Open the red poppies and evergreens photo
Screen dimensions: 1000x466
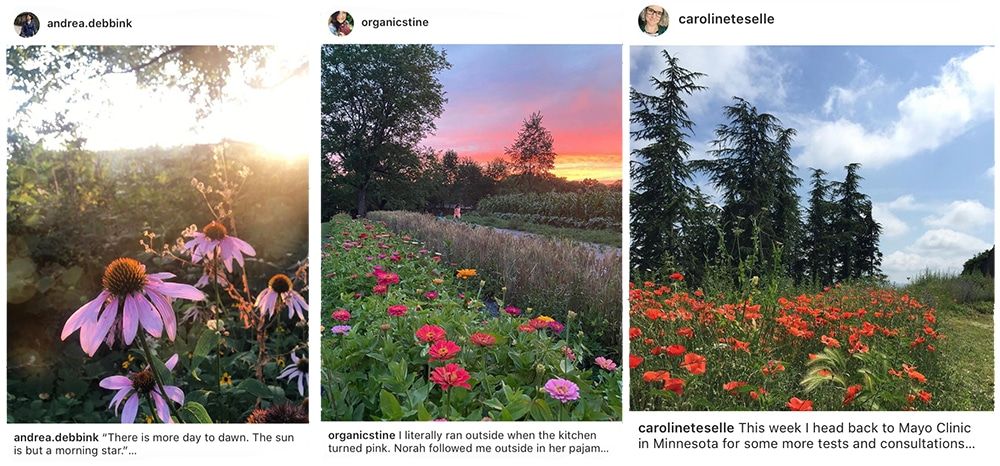click(812, 228)
